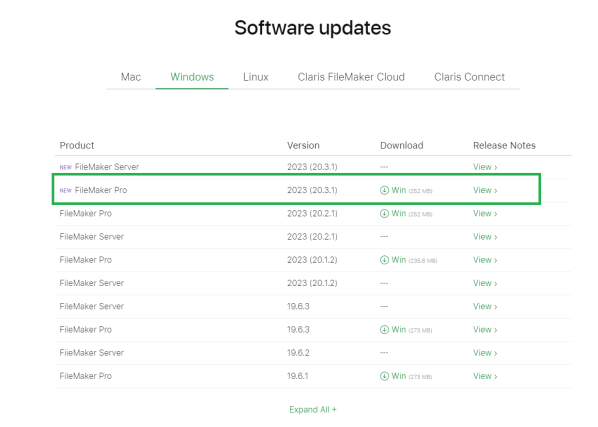Click FileMaker Pro name in 19.6.3 row
This screenshot has height=427, width=598.
click(x=85, y=330)
